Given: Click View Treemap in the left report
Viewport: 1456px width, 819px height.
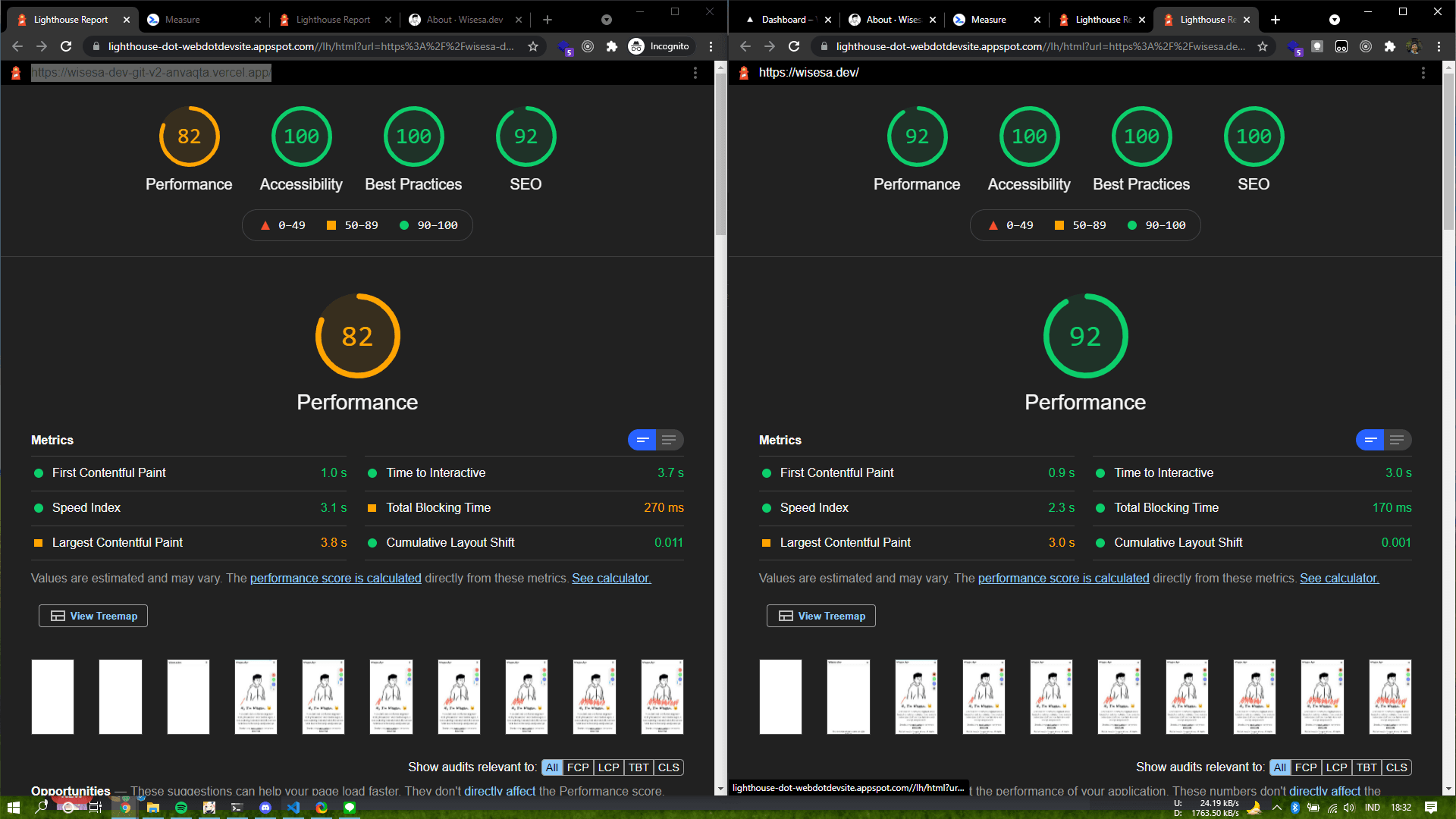Looking at the screenshot, I should point(93,616).
